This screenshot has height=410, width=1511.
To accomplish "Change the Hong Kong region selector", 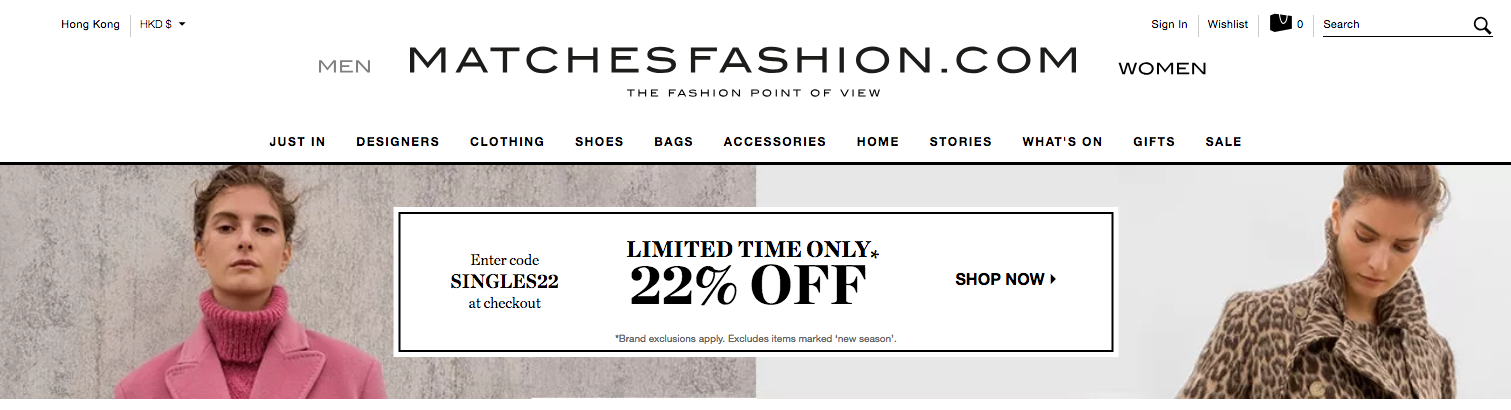I will 90,24.
